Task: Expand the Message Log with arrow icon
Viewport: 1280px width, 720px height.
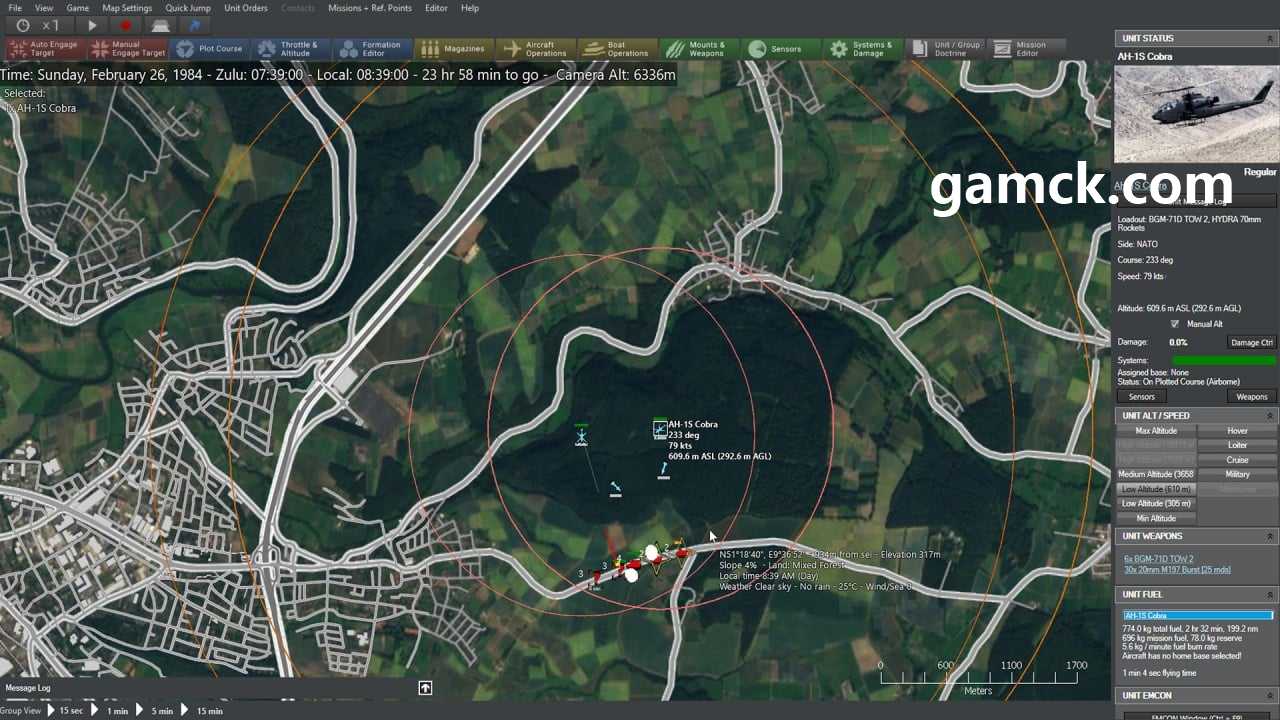Action: (x=425, y=688)
